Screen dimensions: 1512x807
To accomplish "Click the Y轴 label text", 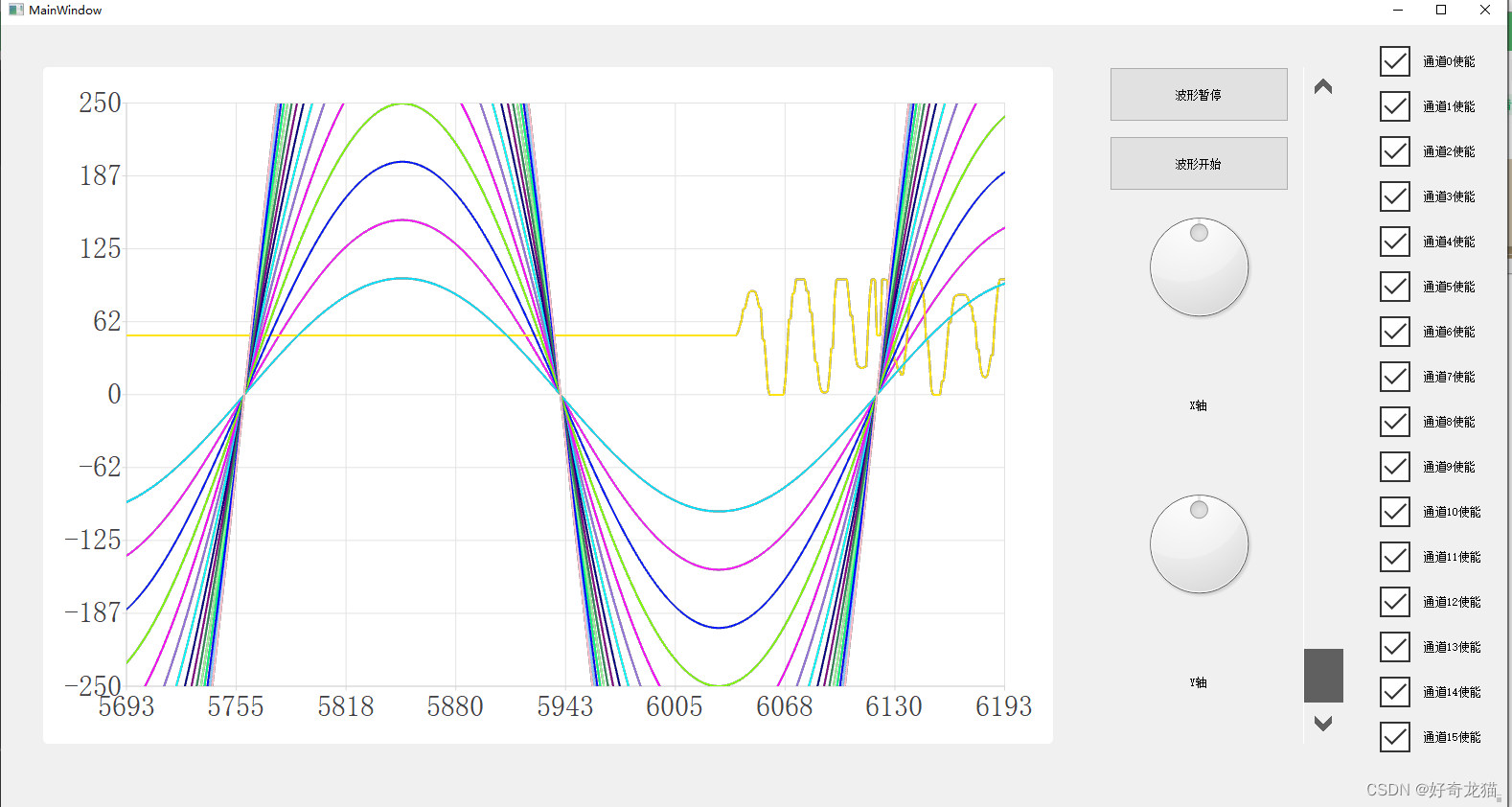I will pyautogui.click(x=1199, y=682).
